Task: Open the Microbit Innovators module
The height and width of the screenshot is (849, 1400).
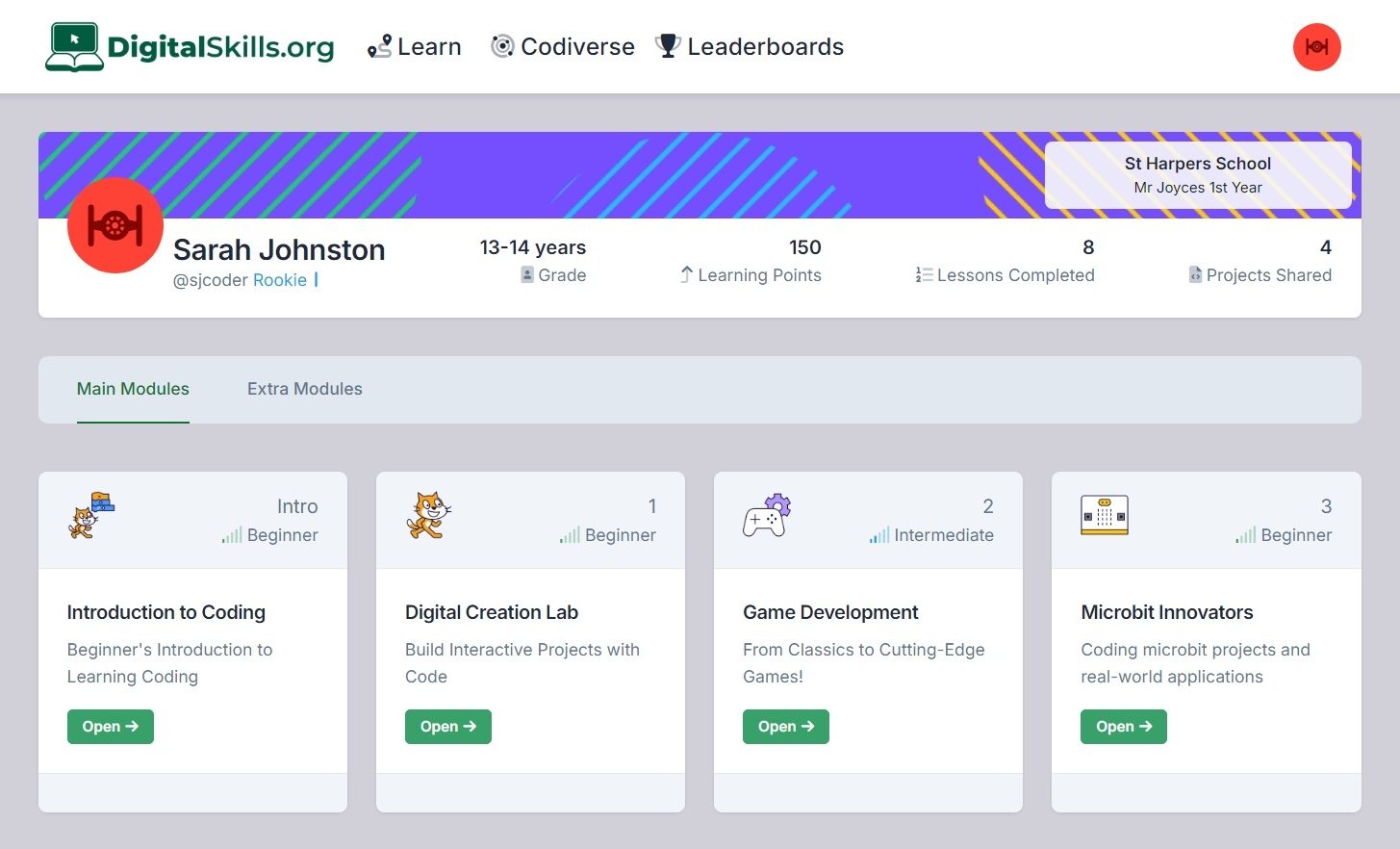Action: pyautogui.click(x=1123, y=727)
